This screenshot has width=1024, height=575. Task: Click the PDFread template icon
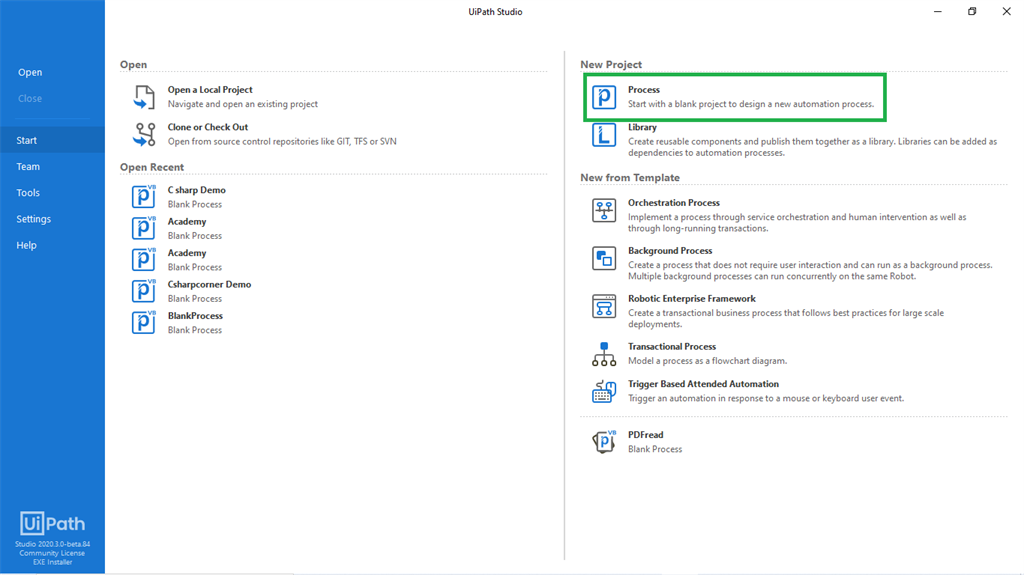[x=603, y=441]
